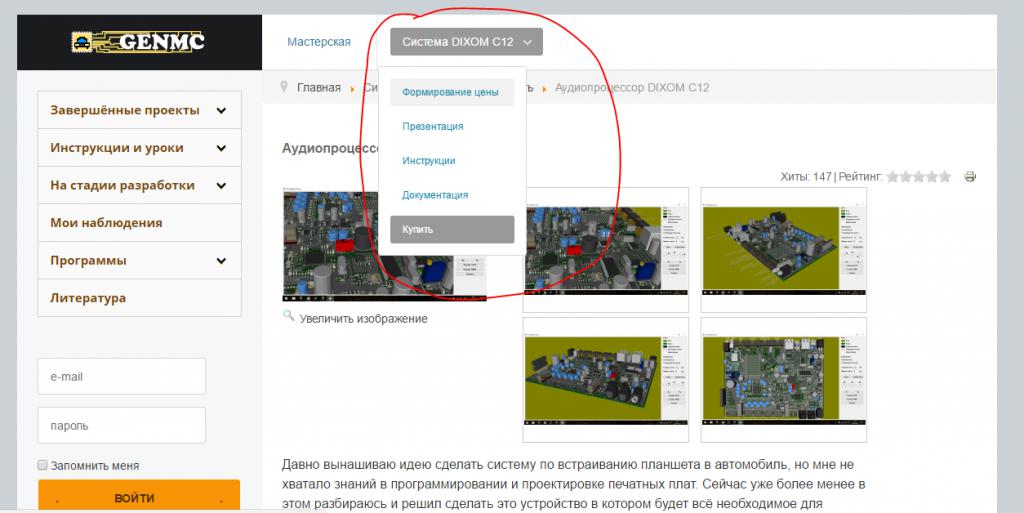Rate article with the fifth star
This screenshot has height=513, width=1024.
945,177
